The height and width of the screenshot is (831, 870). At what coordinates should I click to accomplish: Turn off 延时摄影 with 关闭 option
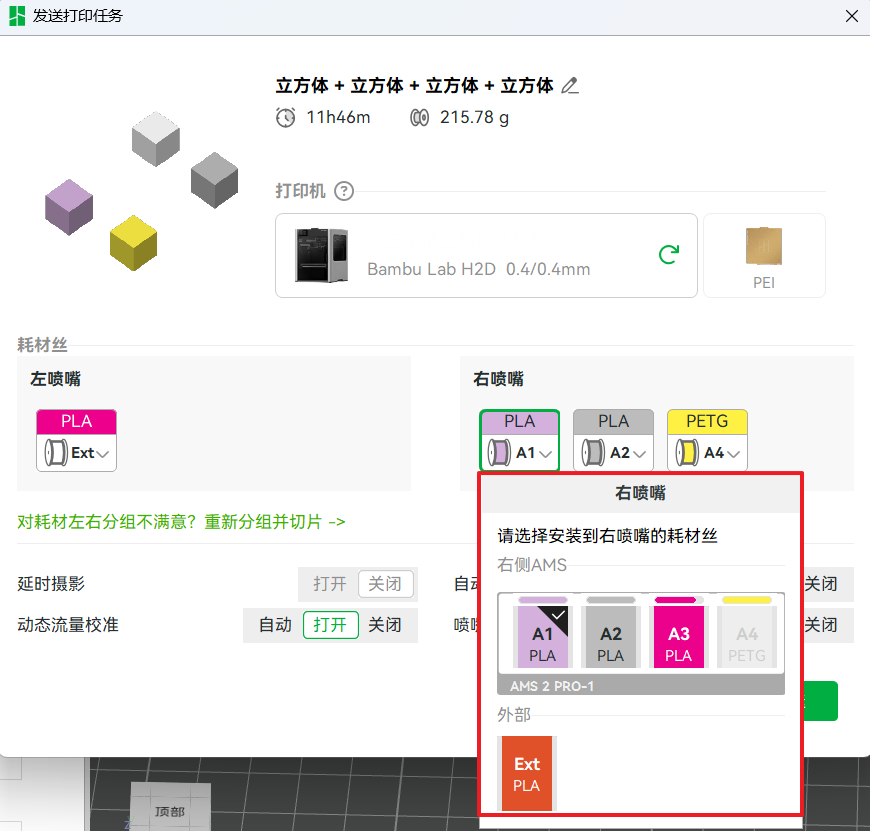(x=385, y=584)
